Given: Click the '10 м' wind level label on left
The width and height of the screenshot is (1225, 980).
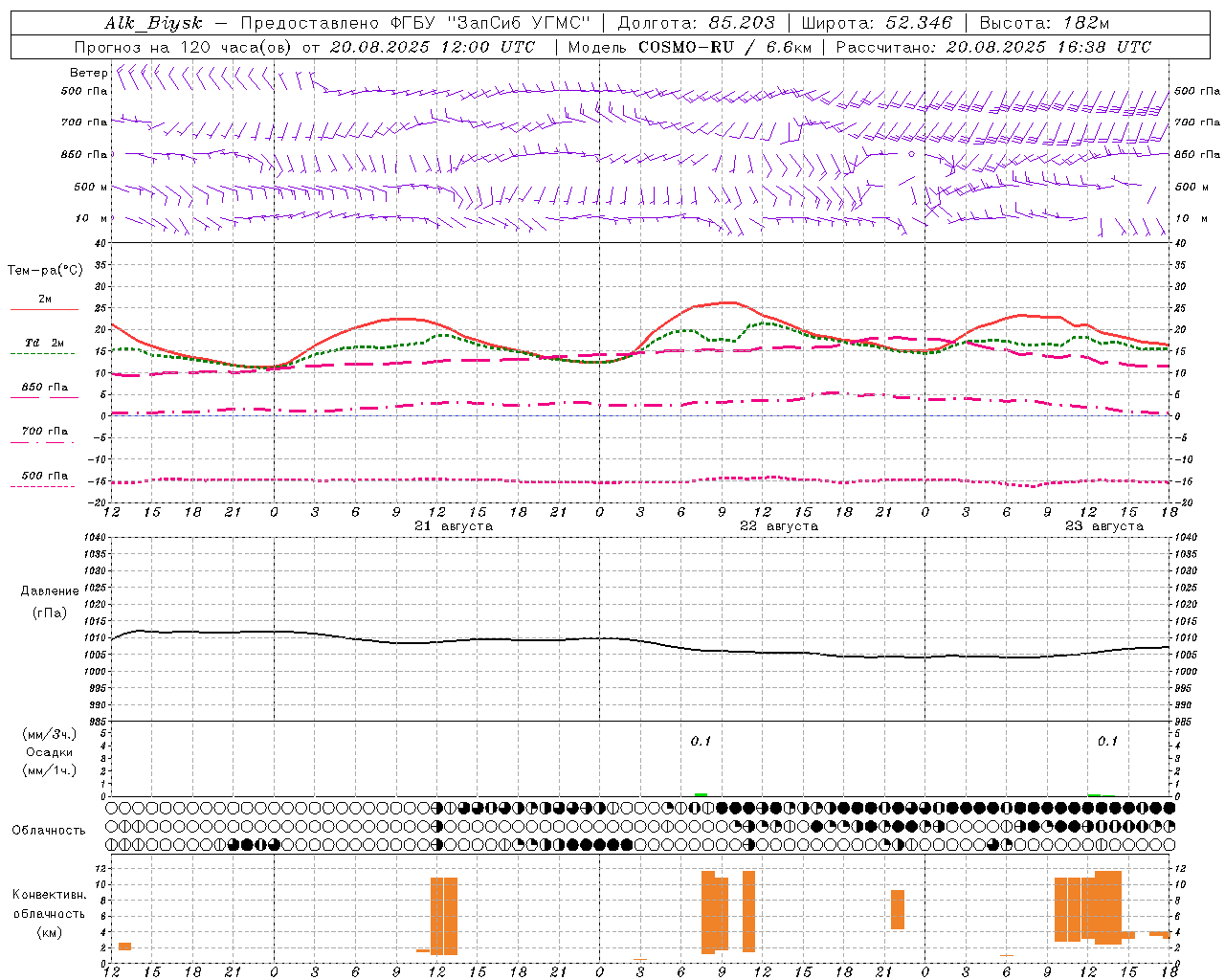Looking at the screenshot, I should [x=93, y=218].
